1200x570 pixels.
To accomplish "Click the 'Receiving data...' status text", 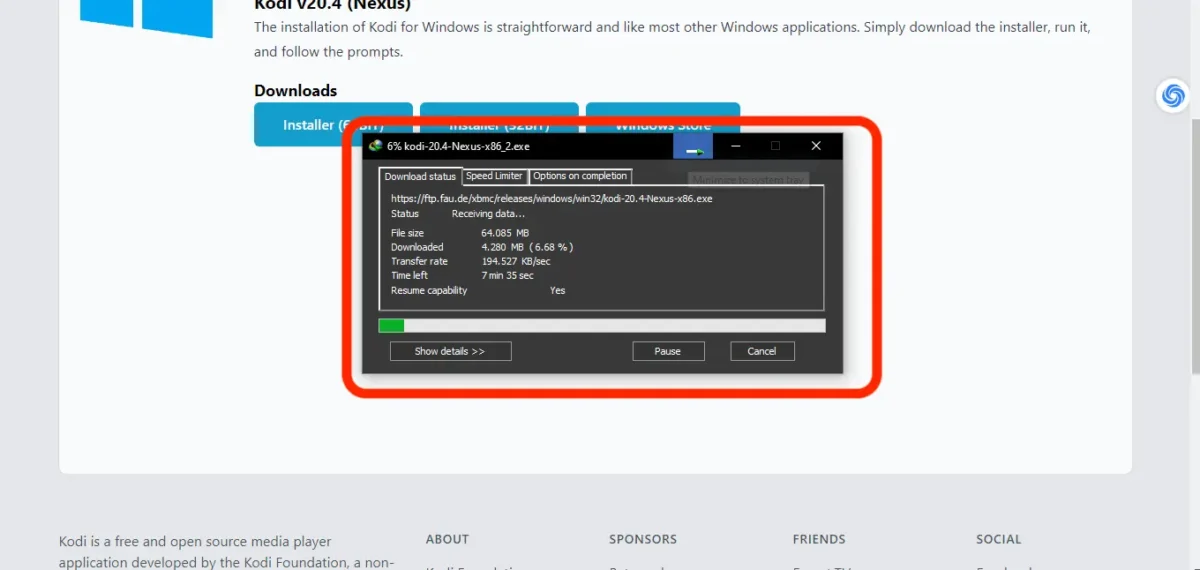I will (488, 214).
